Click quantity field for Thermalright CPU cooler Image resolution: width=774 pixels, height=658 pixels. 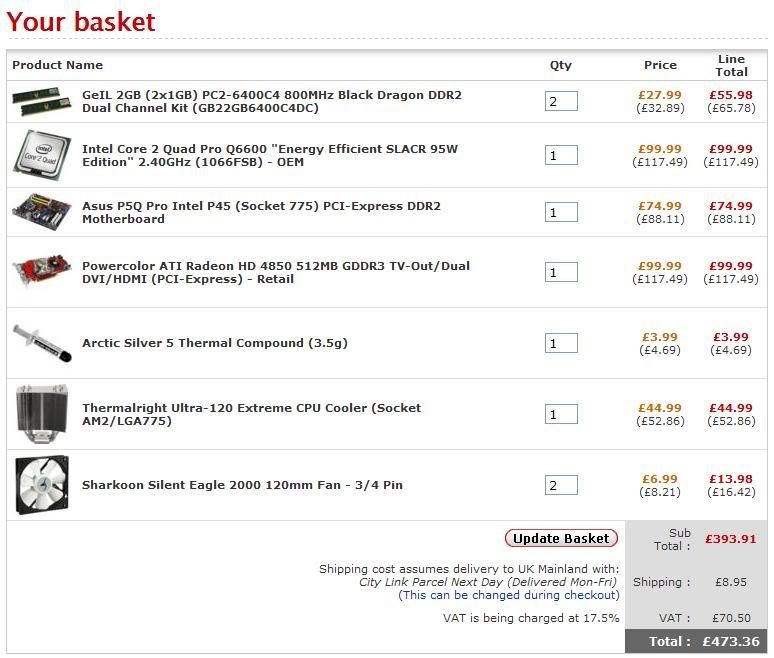pos(561,414)
